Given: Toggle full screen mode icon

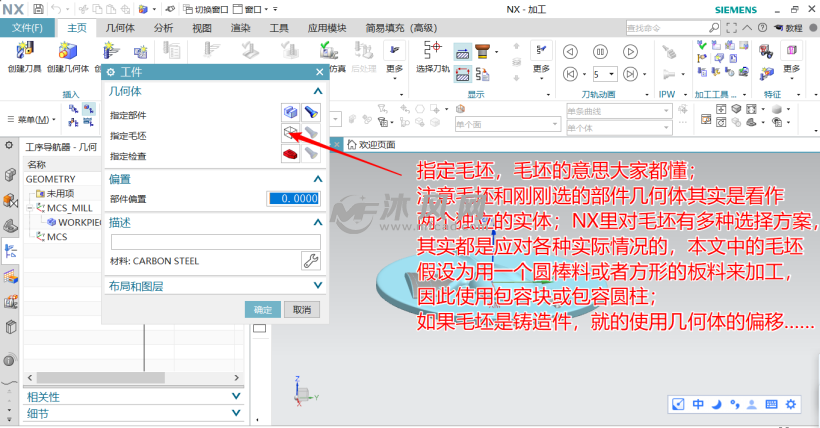Looking at the screenshot, I should pos(732,28).
